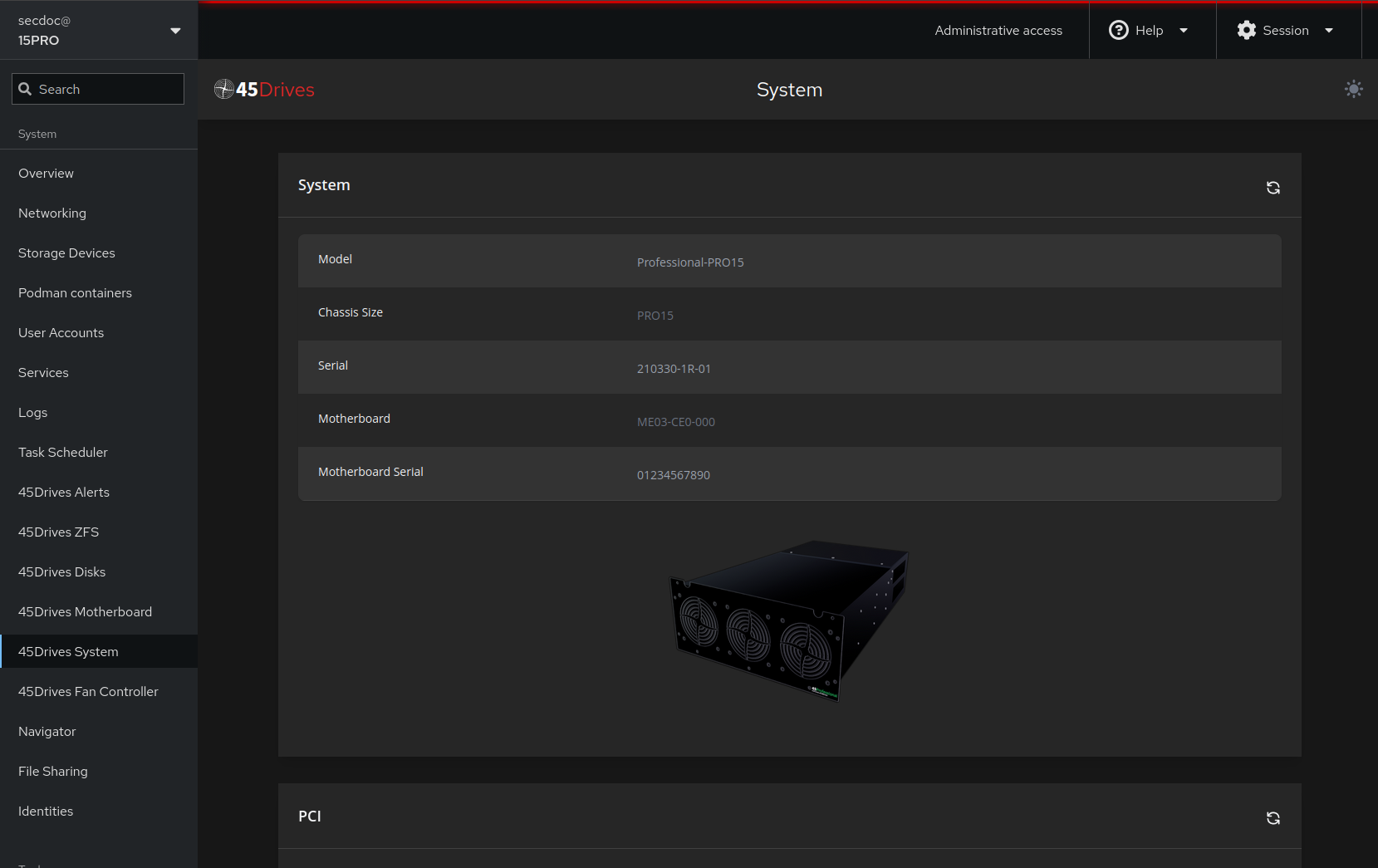This screenshot has width=1378, height=868.
Task: Open Overview in the sidebar
Action: tap(99, 173)
